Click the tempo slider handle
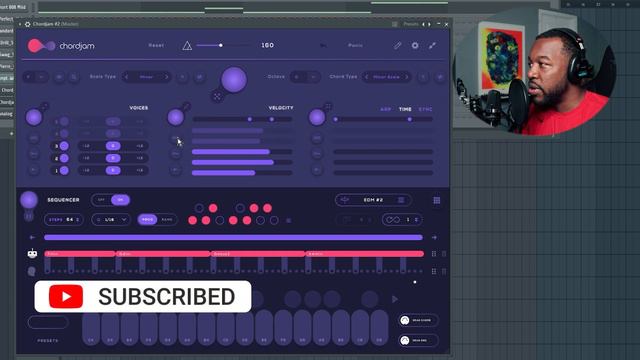640x360 pixels. (221, 45)
